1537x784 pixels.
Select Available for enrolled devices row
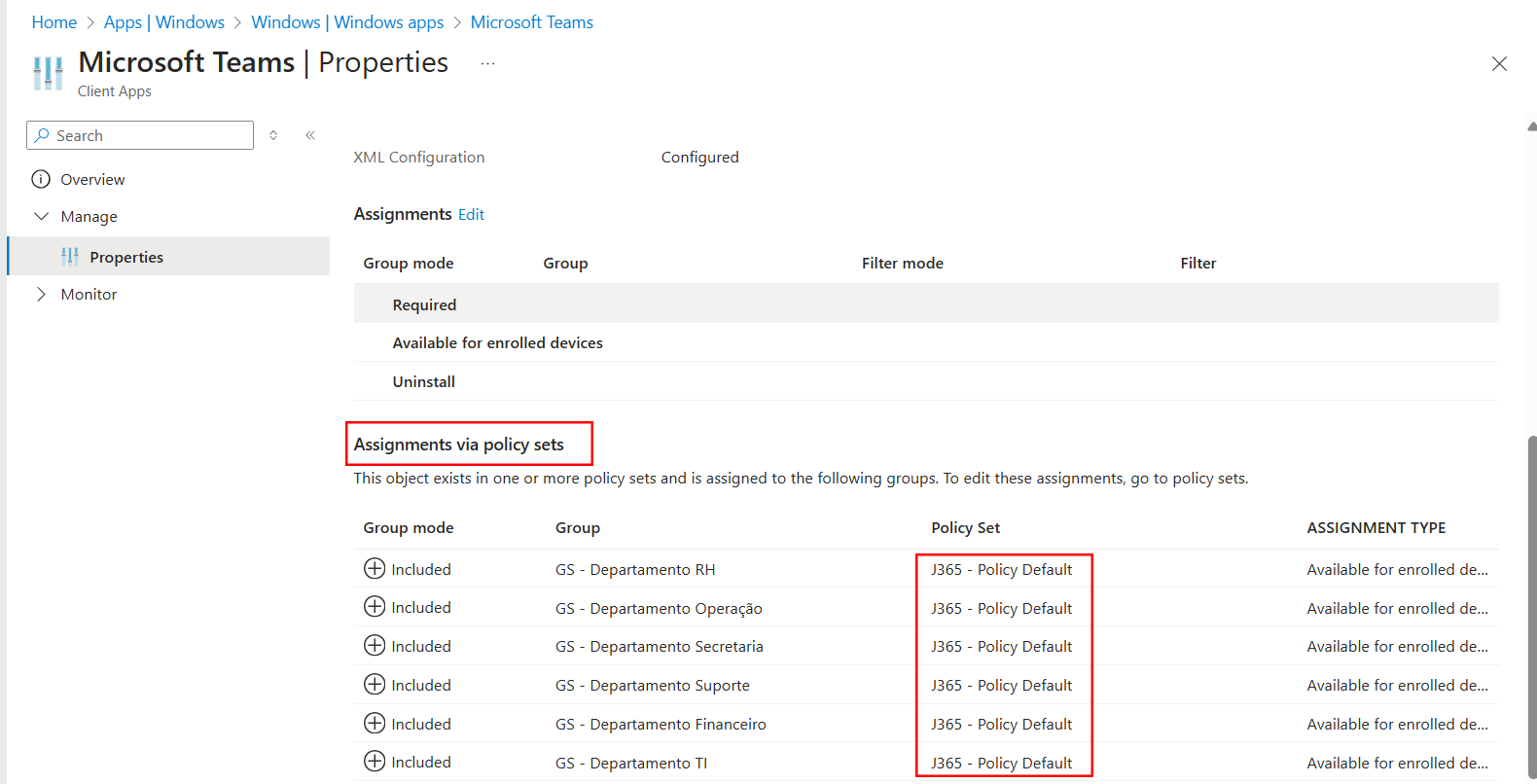[926, 342]
